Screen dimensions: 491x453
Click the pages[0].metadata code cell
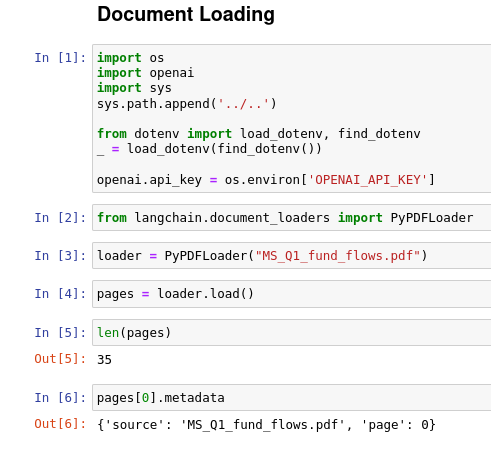pos(291,397)
